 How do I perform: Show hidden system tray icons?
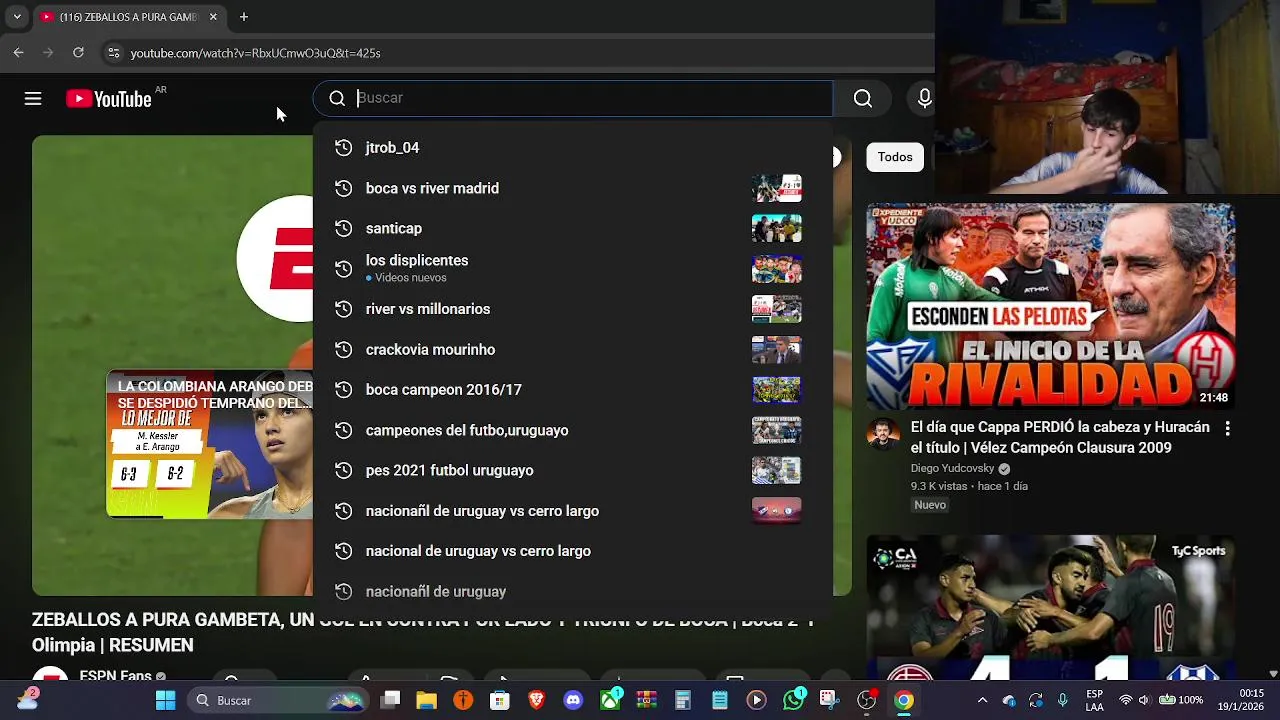pos(982,700)
